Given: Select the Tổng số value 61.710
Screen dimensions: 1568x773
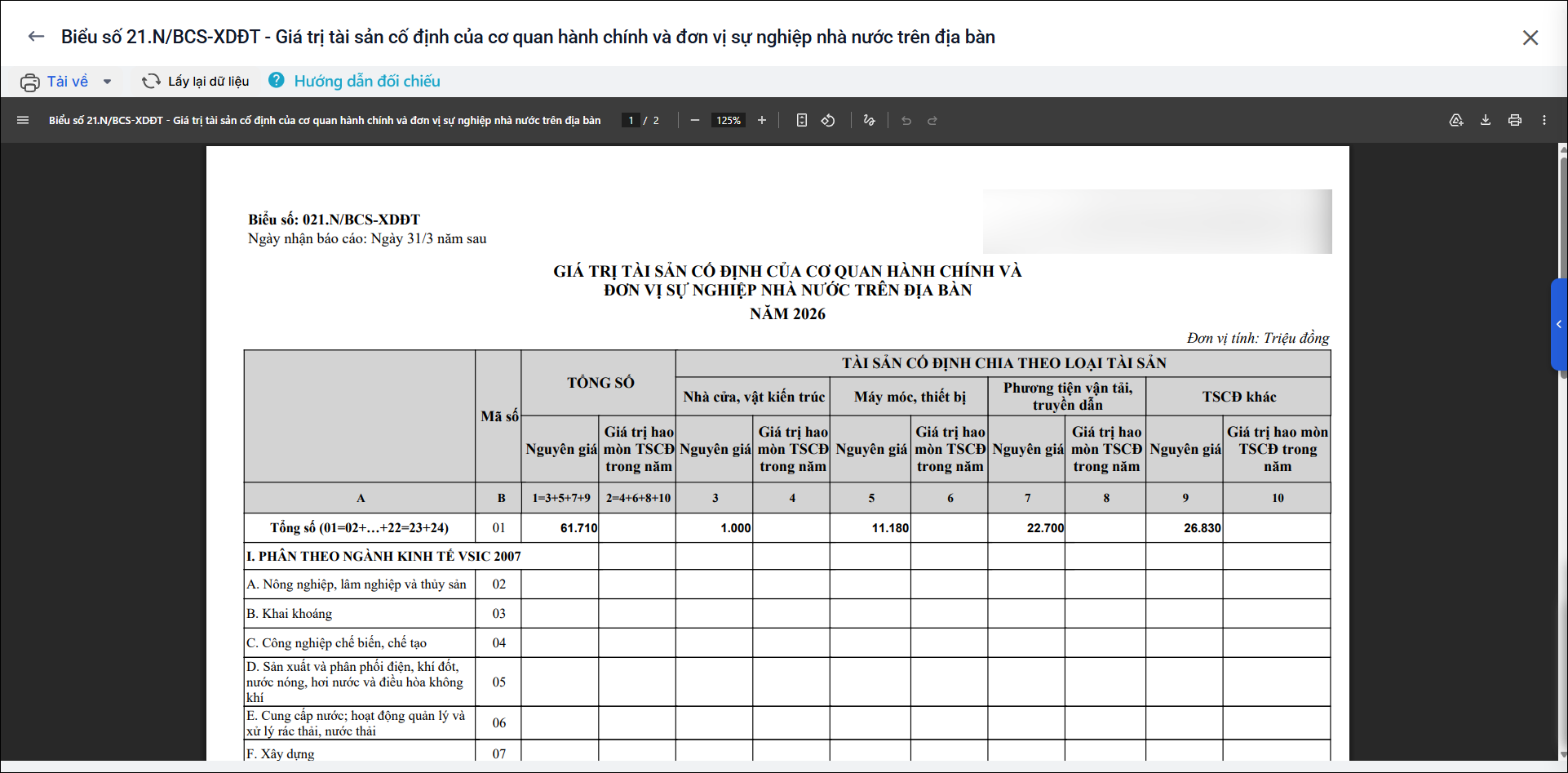Looking at the screenshot, I should (x=578, y=528).
